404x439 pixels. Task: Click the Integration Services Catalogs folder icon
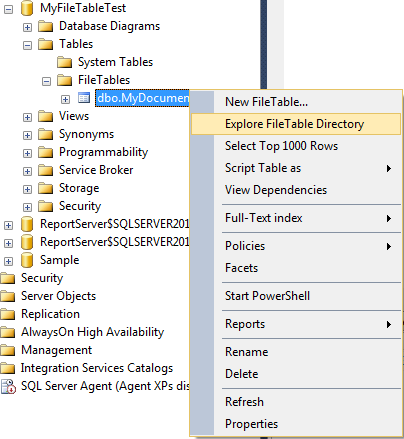[x=7, y=368]
